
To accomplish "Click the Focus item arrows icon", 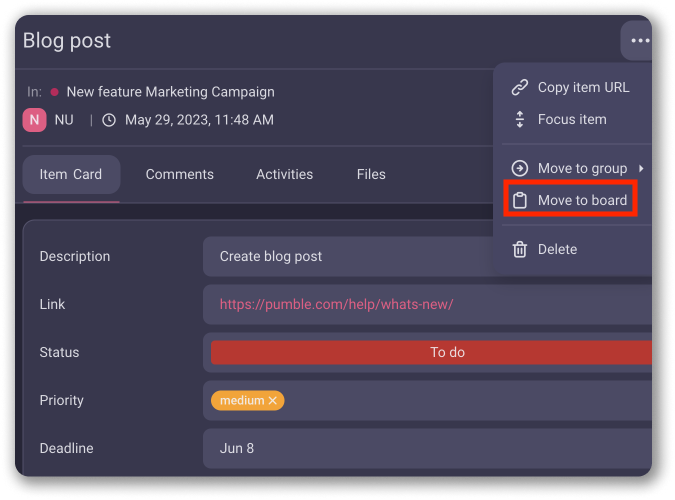I will [x=519, y=119].
